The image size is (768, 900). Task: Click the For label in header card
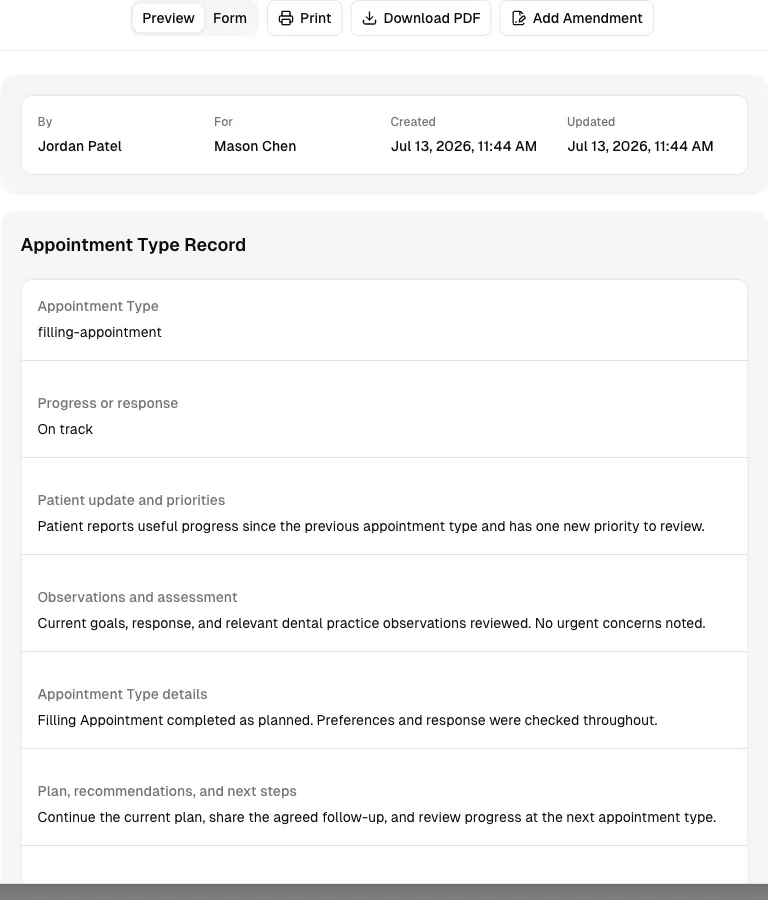click(x=223, y=122)
